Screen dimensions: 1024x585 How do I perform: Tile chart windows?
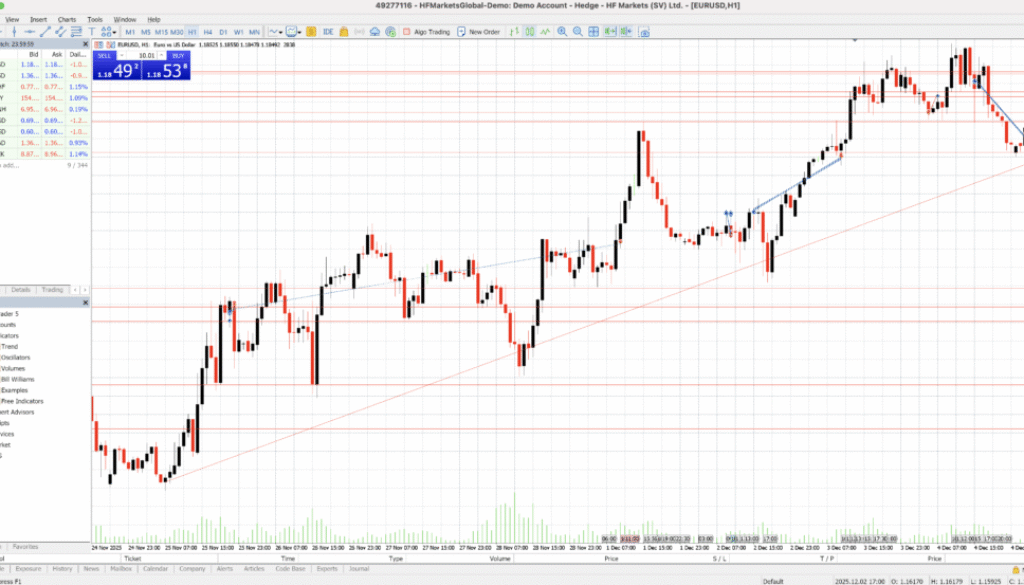(x=594, y=31)
